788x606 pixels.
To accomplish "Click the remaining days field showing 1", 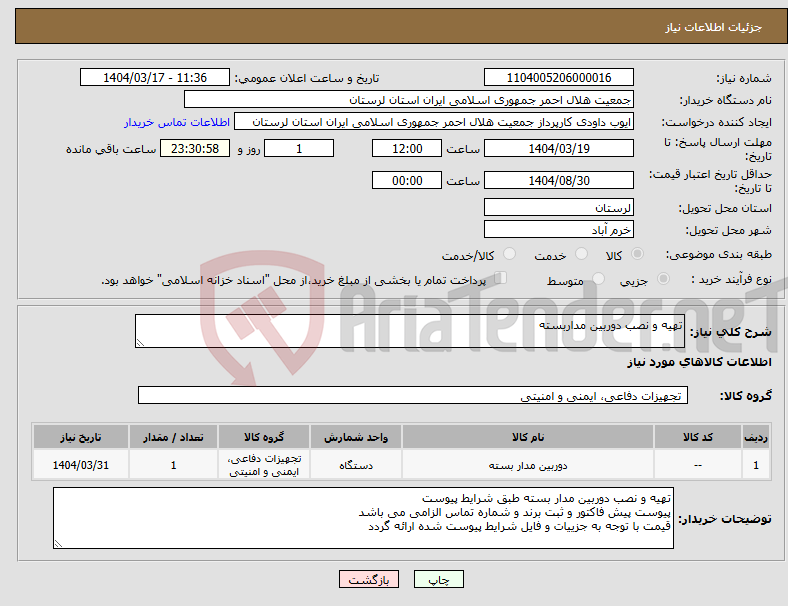I will coord(299,148).
